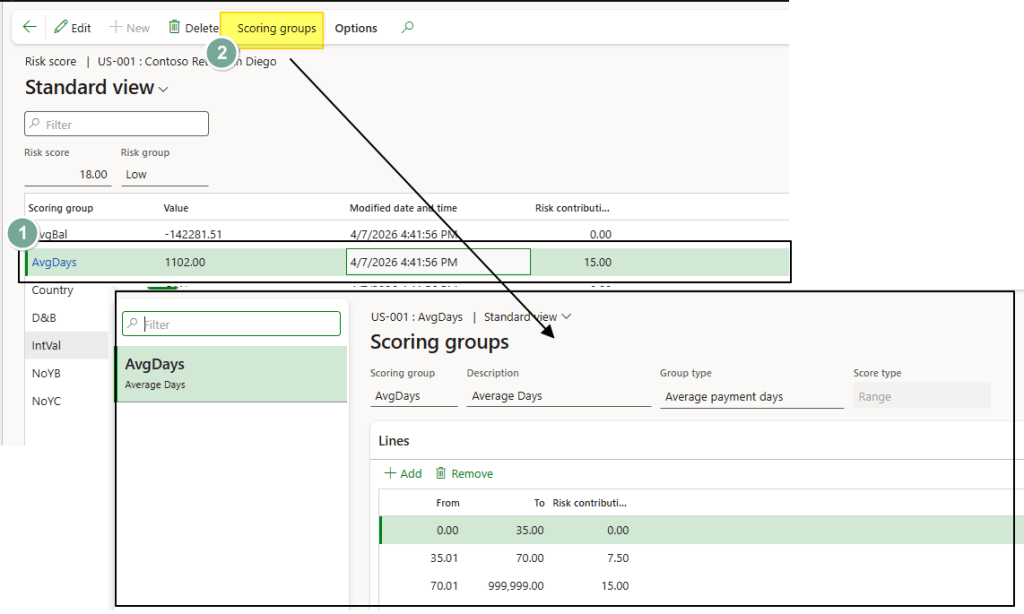Click the search magnifier in toolbar

[x=407, y=28]
